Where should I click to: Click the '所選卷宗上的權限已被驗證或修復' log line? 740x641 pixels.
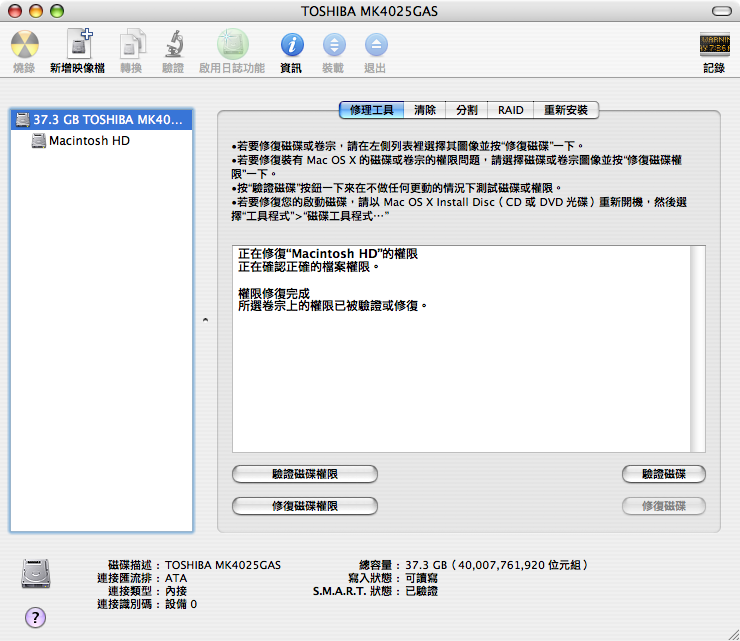[x=333, y=306]
